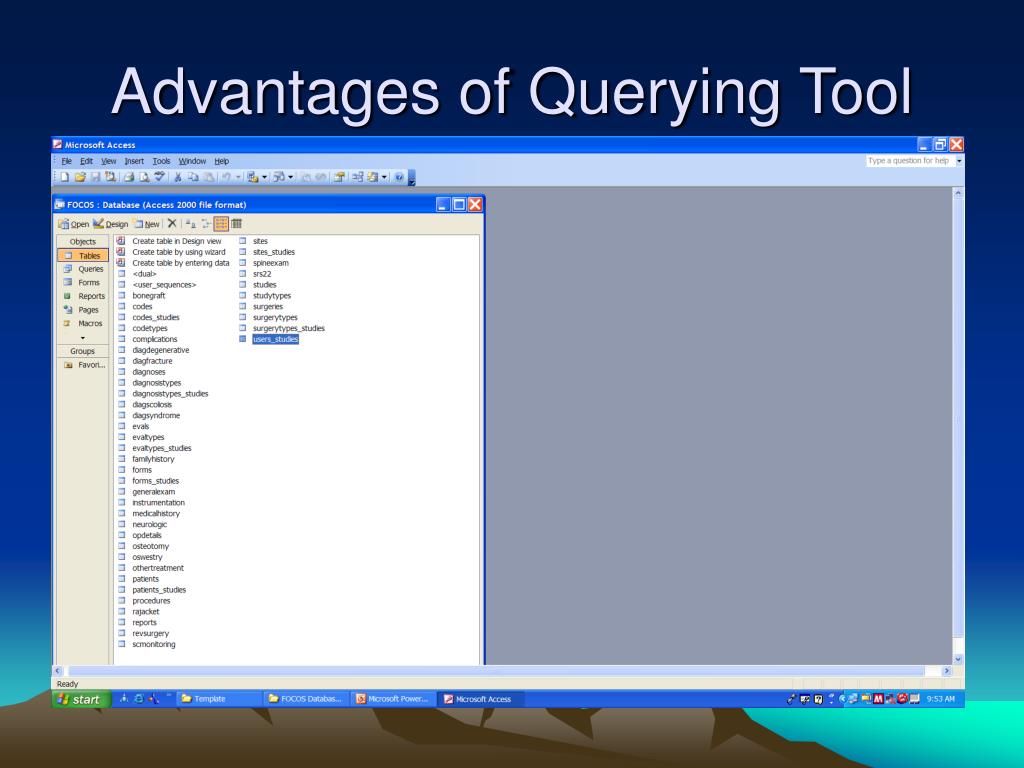Open the Insert menu

click(134, 161)
